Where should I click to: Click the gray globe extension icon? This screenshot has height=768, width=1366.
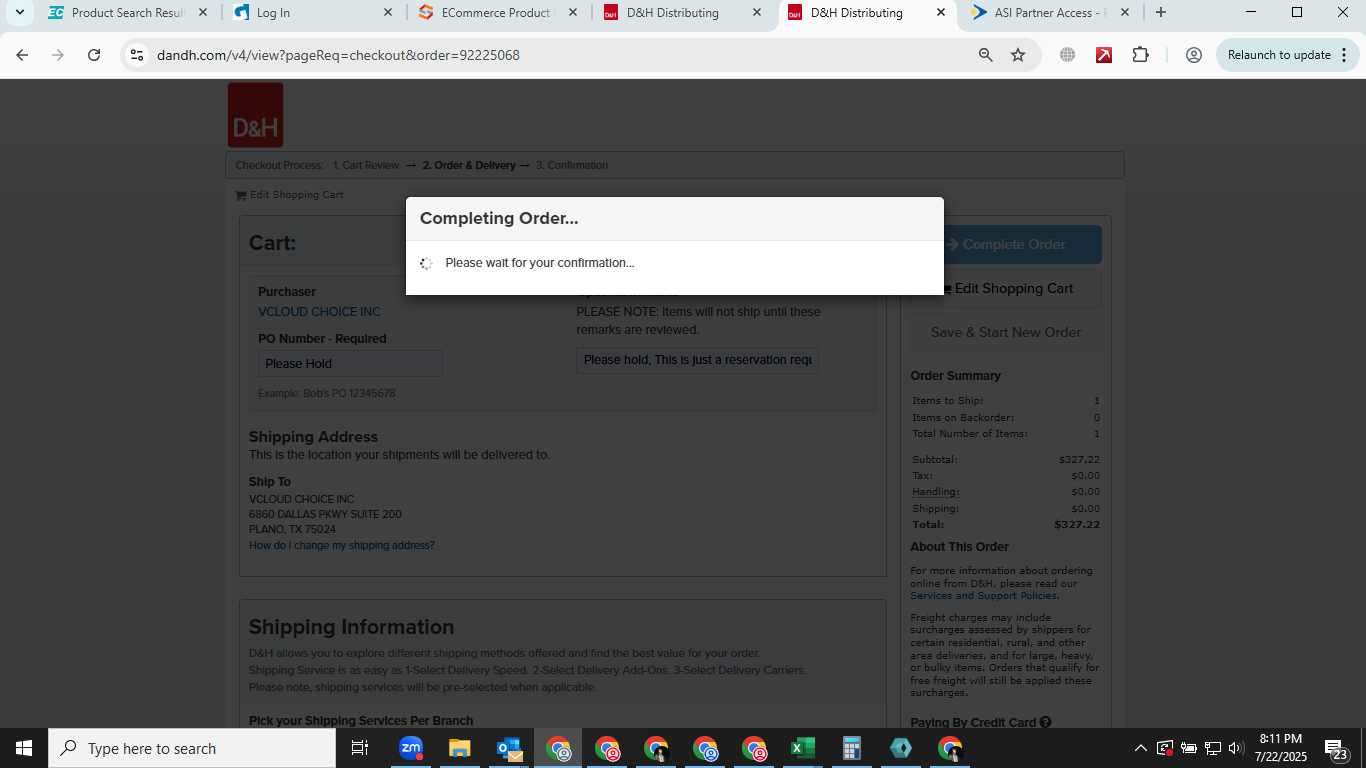pos(1068,55)
